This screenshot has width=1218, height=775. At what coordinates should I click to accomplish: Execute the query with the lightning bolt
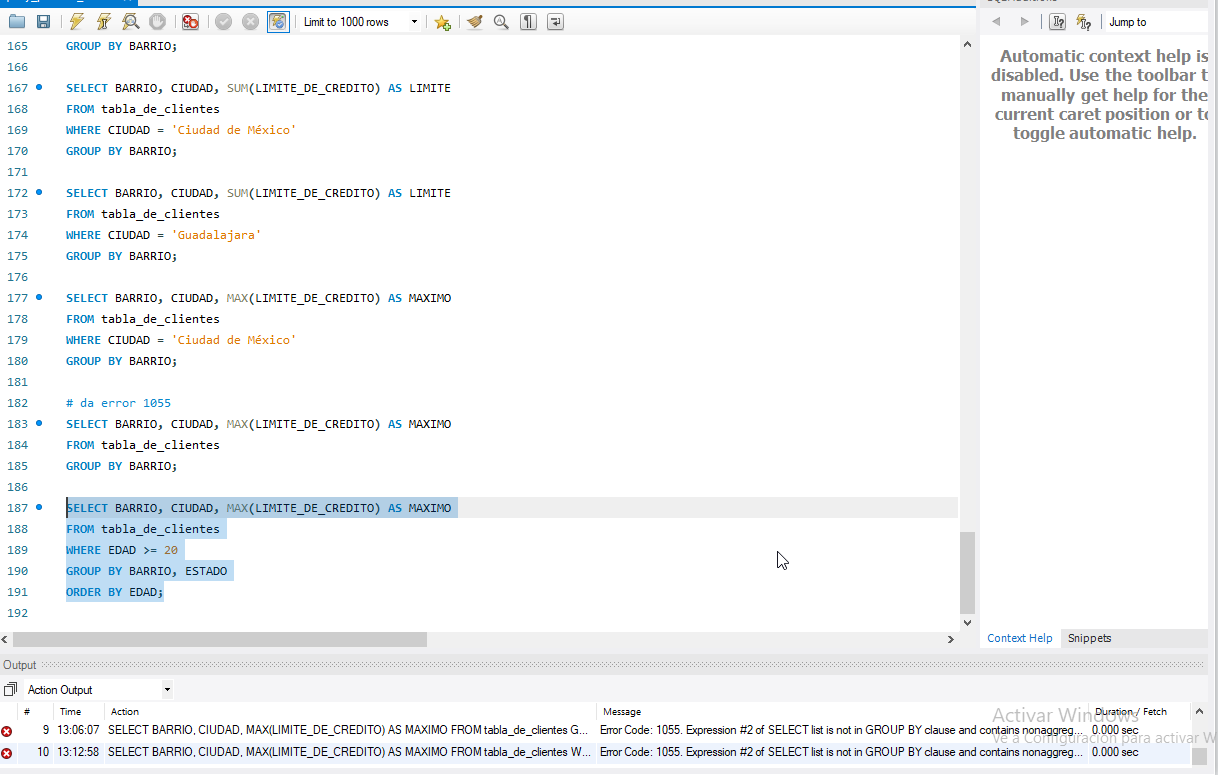[x=77, y=22]
